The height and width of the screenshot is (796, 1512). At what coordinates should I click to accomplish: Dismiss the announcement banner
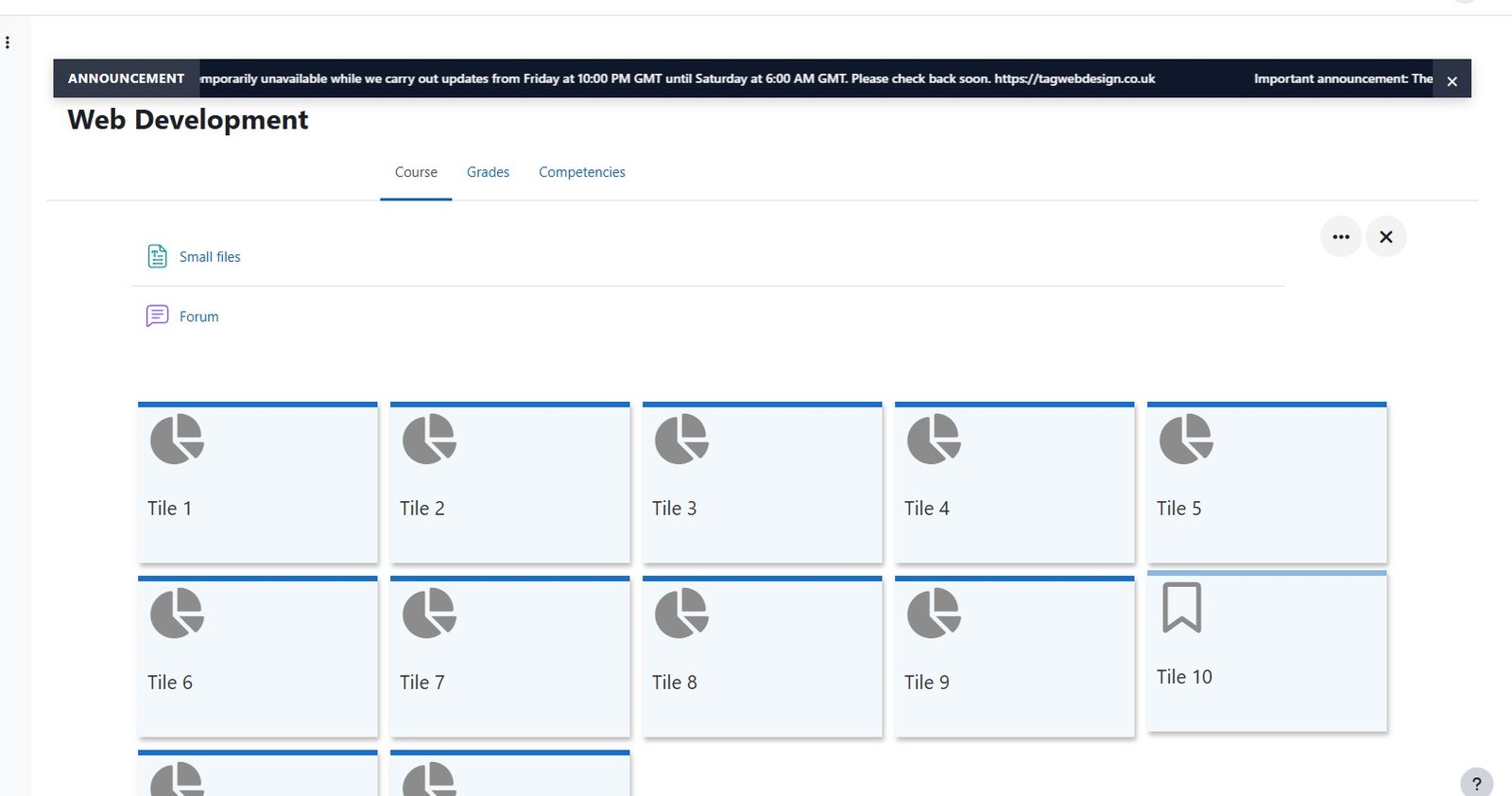click(1452, 81)
